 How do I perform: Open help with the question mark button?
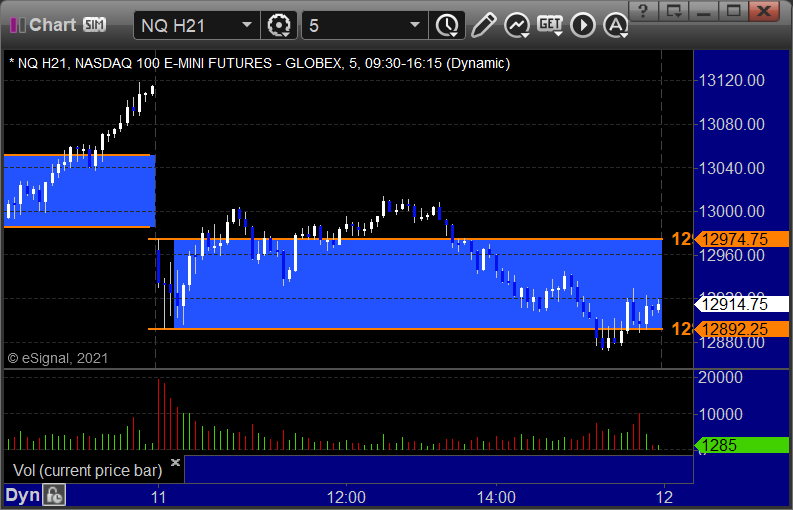click(643, 11)
